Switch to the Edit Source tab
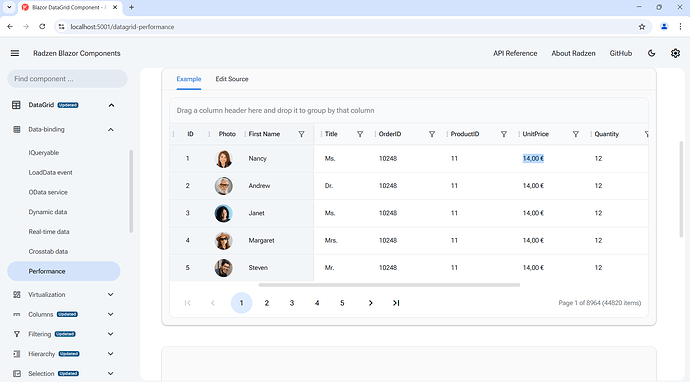The width and height of the screenshot is (690, 382). tap(232, 79)
